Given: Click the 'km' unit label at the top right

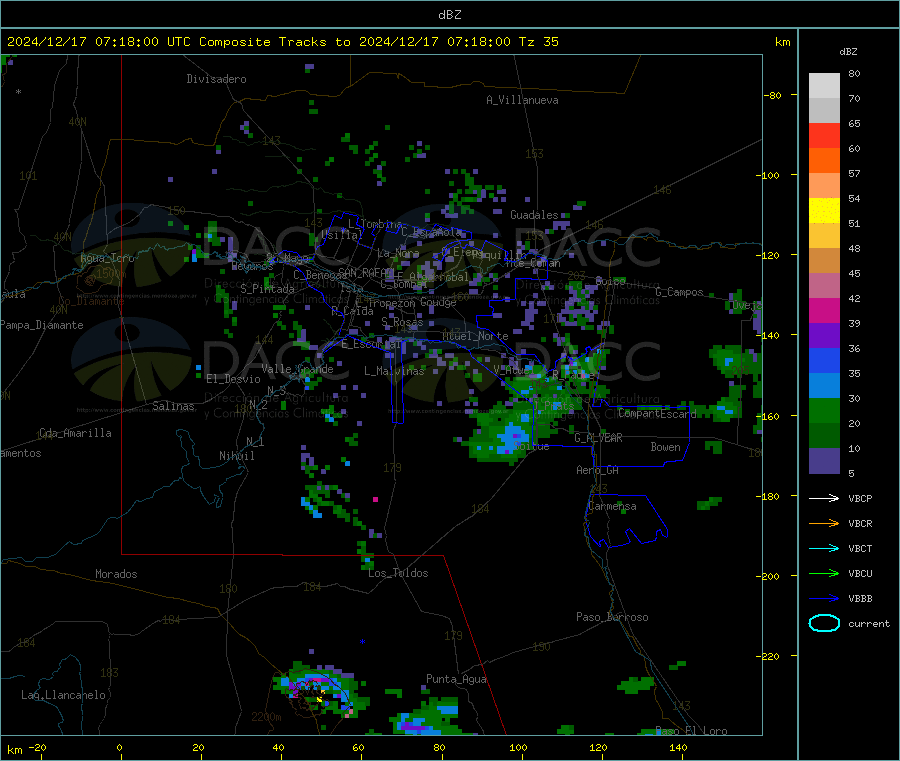Looking at the screenshot, I should point(782,42).
